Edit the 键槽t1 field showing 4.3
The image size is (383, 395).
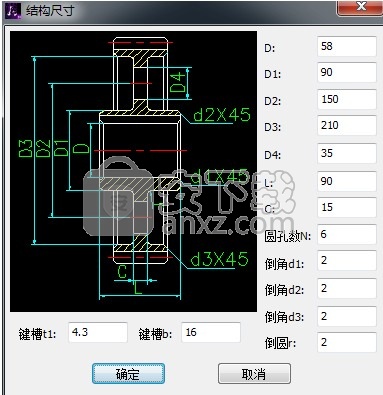tap(98, 332)
